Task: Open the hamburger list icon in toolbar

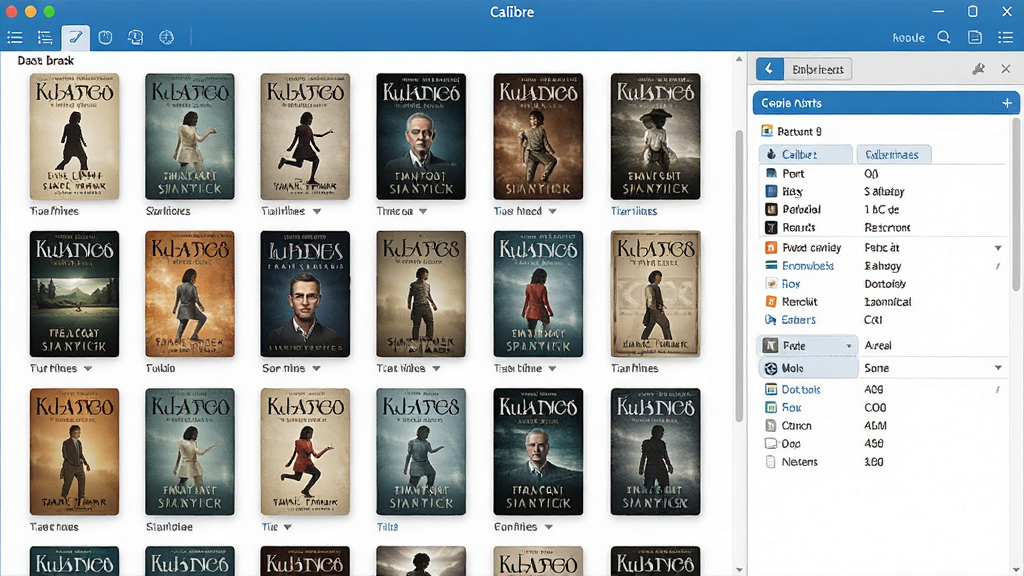Action: (x=14, y=38)
